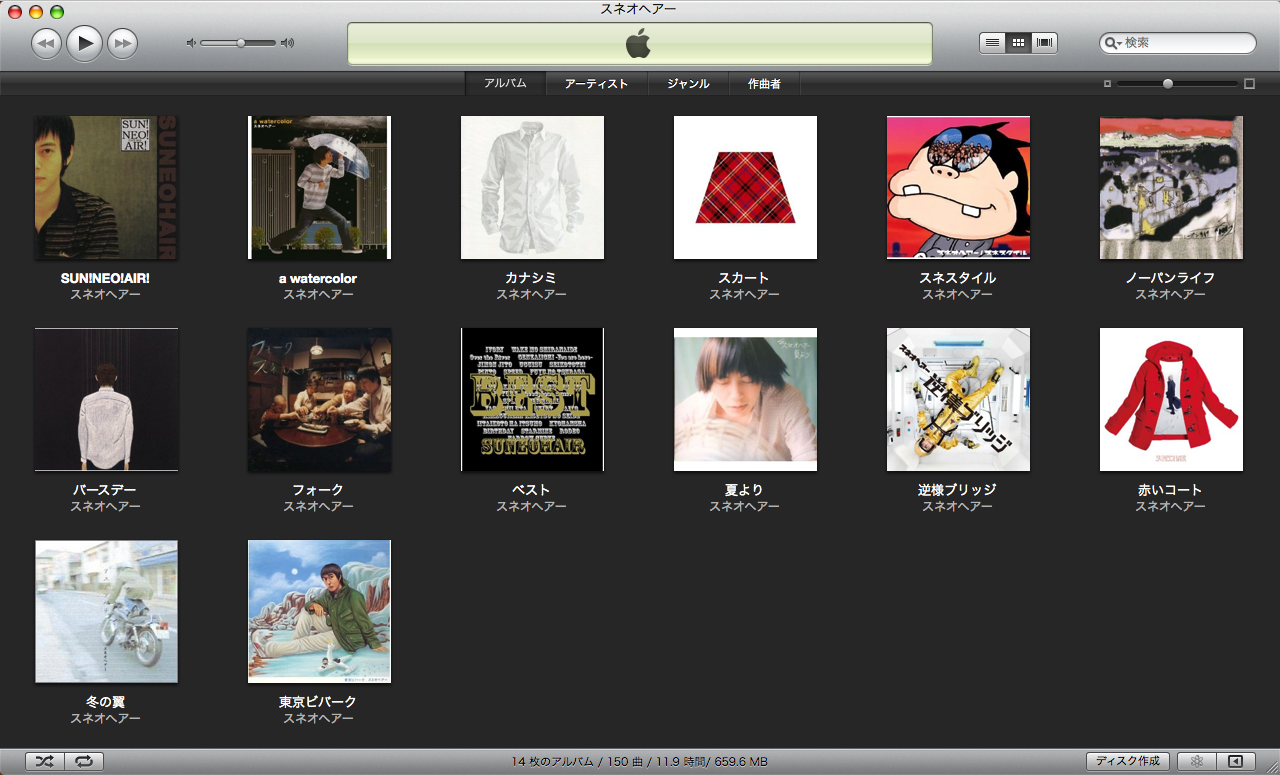Show the sidebar with the arrow panel button
This screenshot has width=1280, height=775.
click(x=1235, y=762)
